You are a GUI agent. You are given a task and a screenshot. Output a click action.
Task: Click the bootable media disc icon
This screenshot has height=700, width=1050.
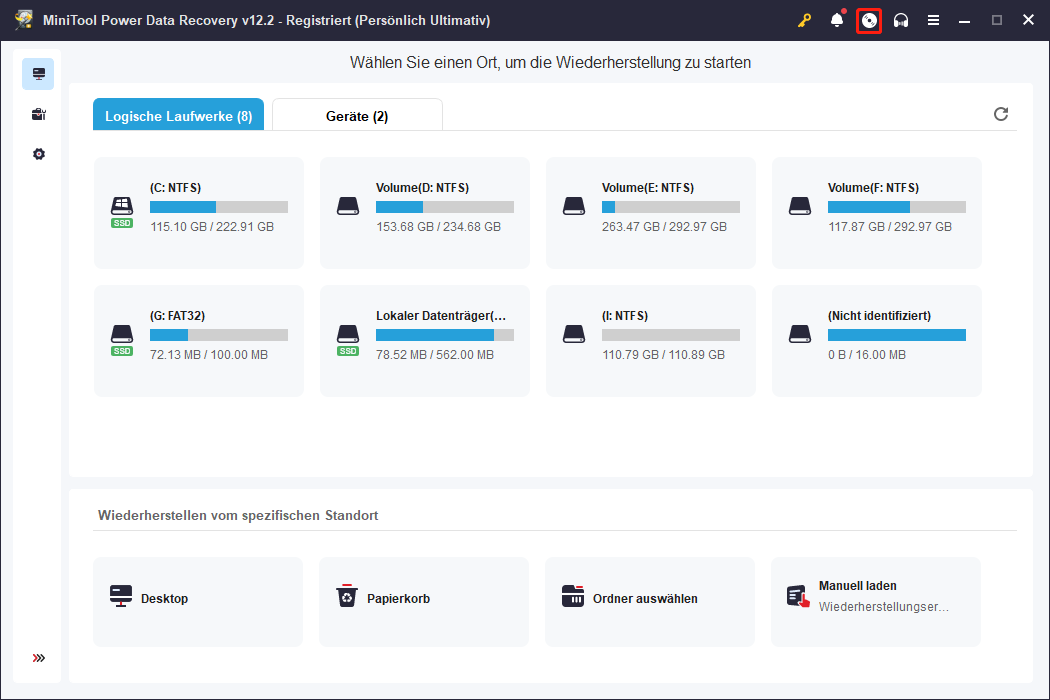869,21
